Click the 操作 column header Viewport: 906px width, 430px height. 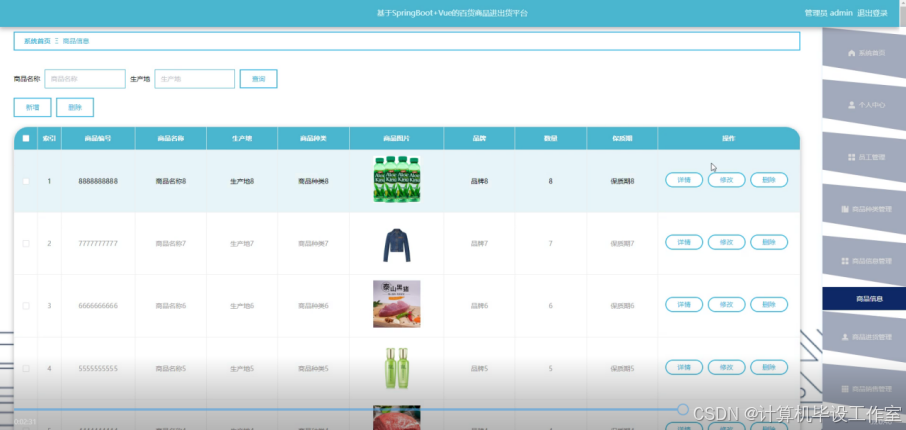(729, 139)
